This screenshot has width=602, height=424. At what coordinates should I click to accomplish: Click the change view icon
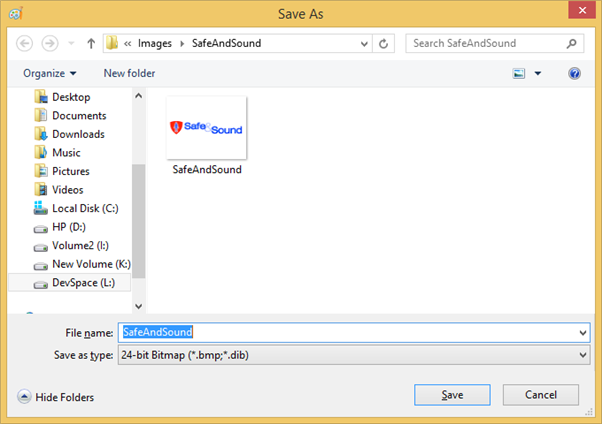519,73
